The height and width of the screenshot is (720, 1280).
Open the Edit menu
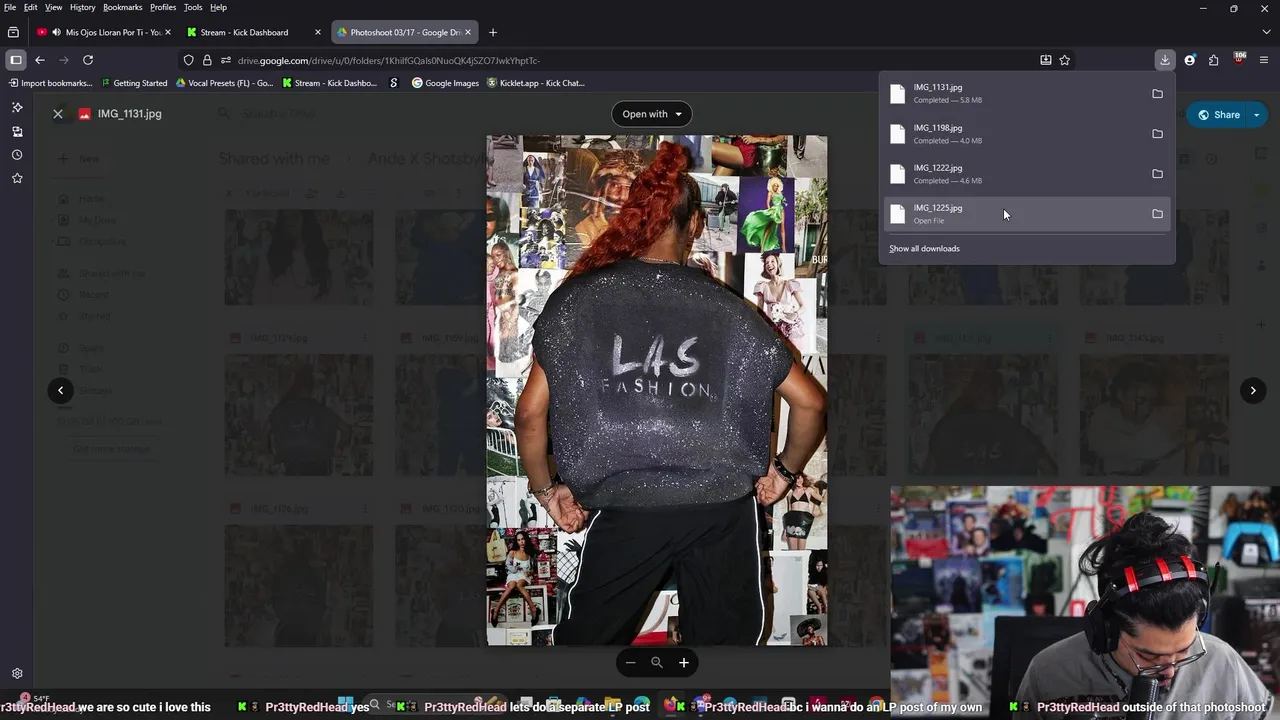(x=31, y=7)
